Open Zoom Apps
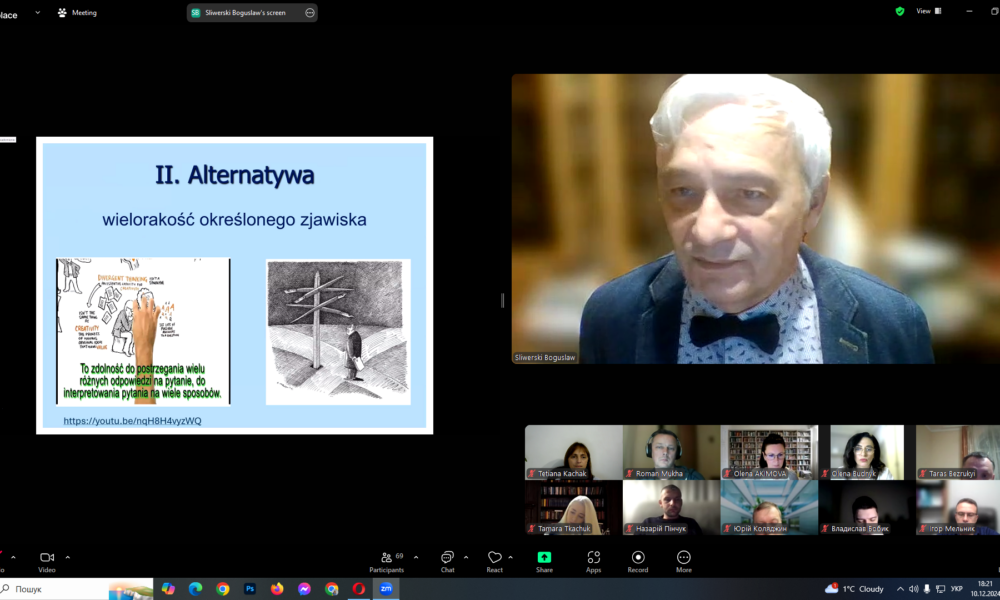1000x600 pixels. click(593, 562)
